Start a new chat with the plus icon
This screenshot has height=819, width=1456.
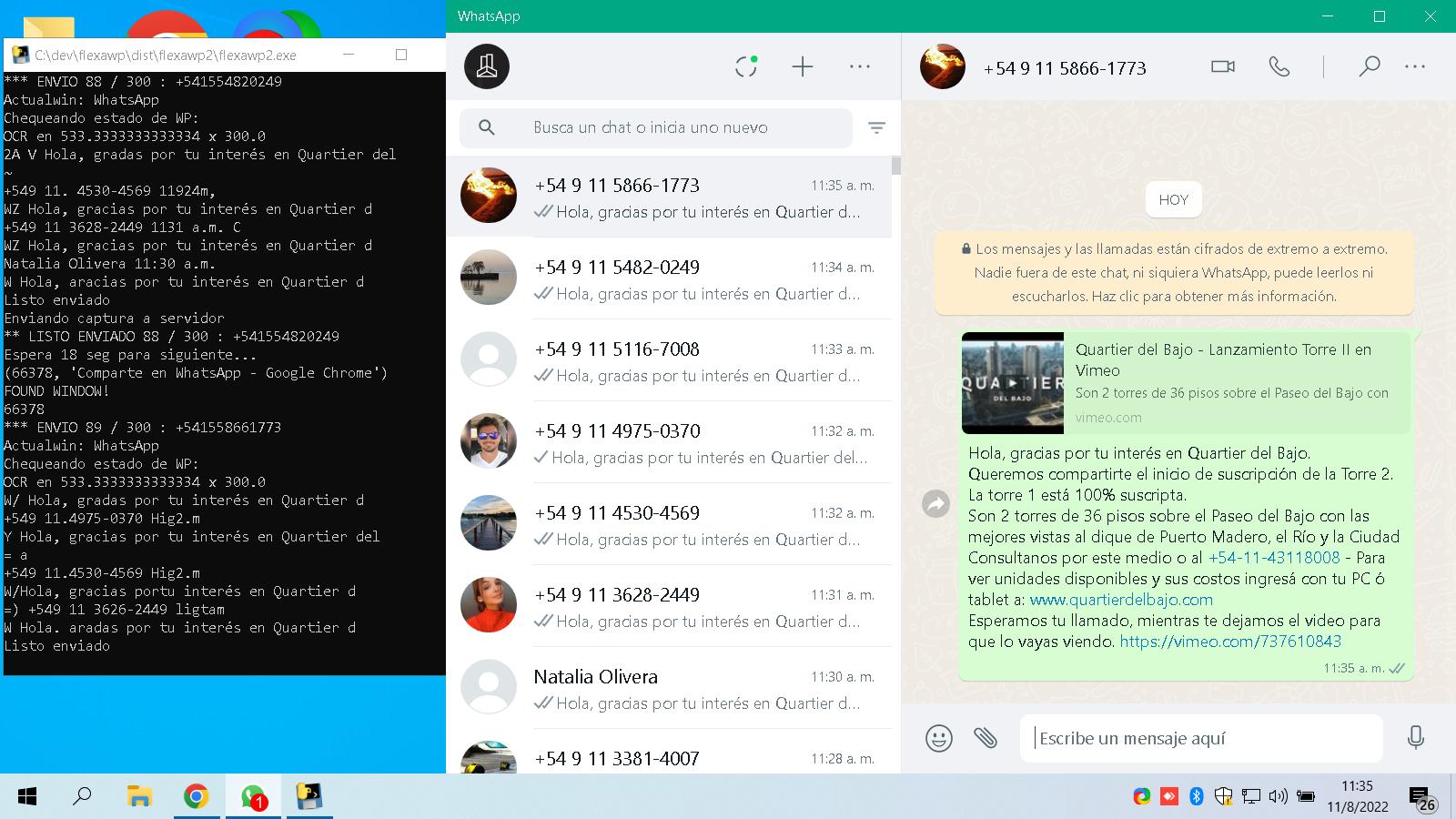point(803,66)
